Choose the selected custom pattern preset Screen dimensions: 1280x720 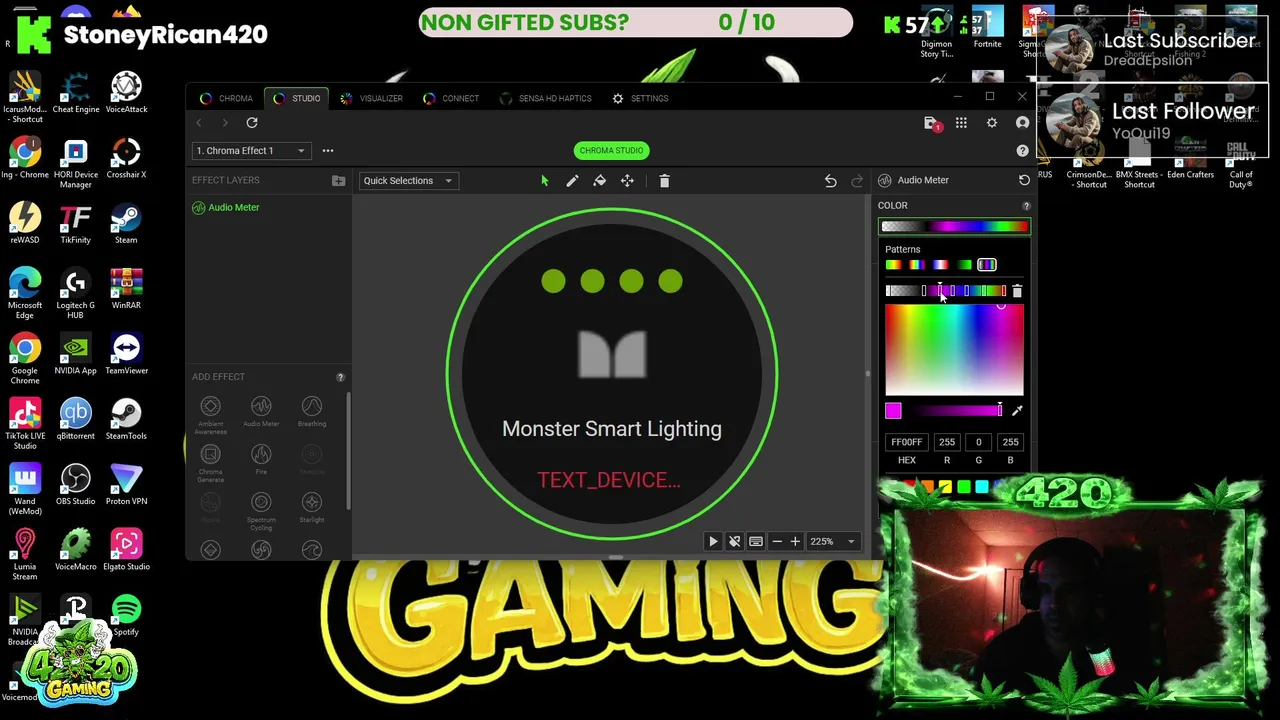tap(987, 265)
